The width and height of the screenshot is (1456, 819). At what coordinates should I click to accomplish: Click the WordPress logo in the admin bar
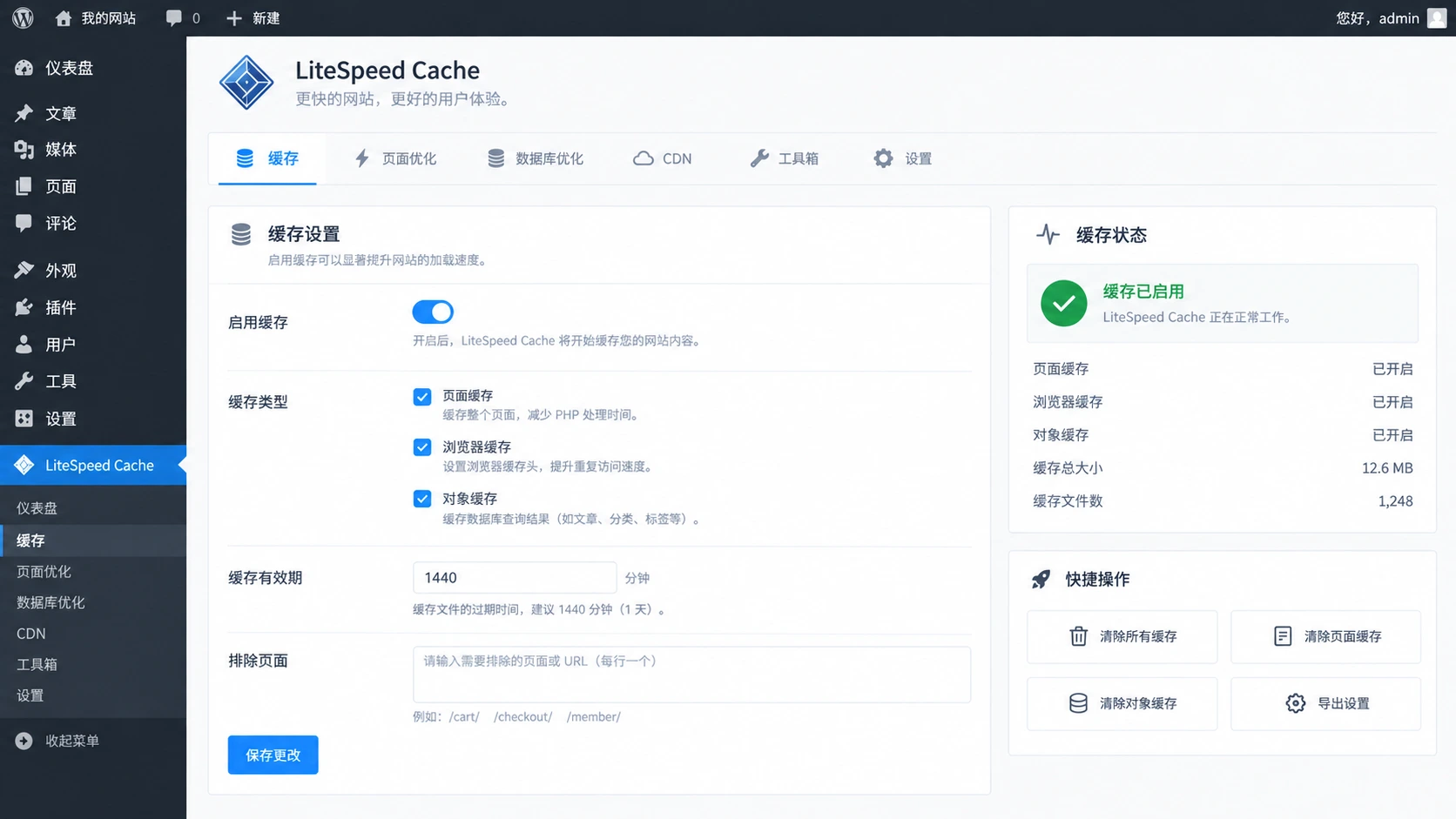[24, 18]
